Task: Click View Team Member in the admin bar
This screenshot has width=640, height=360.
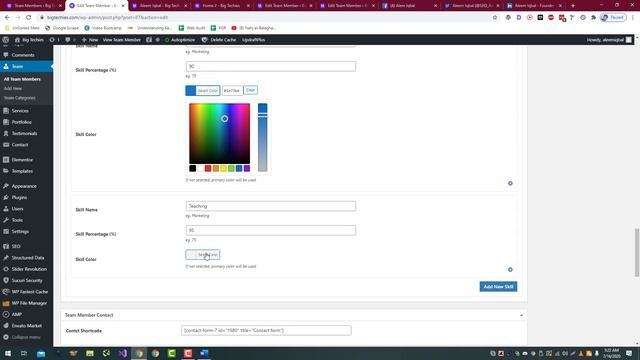Action: [x=121, y=40]
